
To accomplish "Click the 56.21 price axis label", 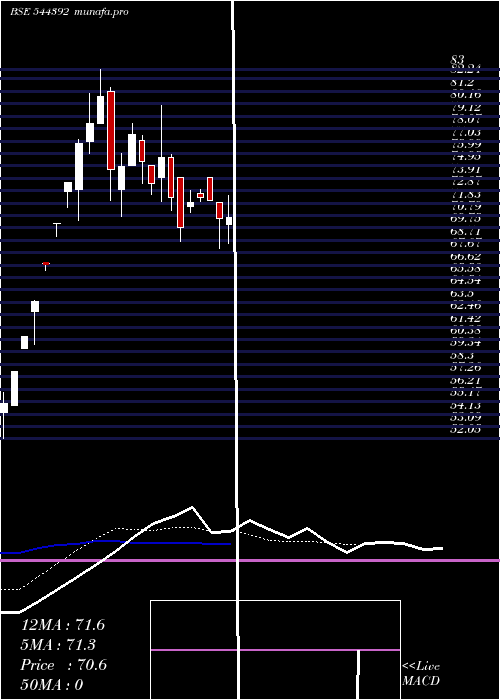I will tap(465, 380).
